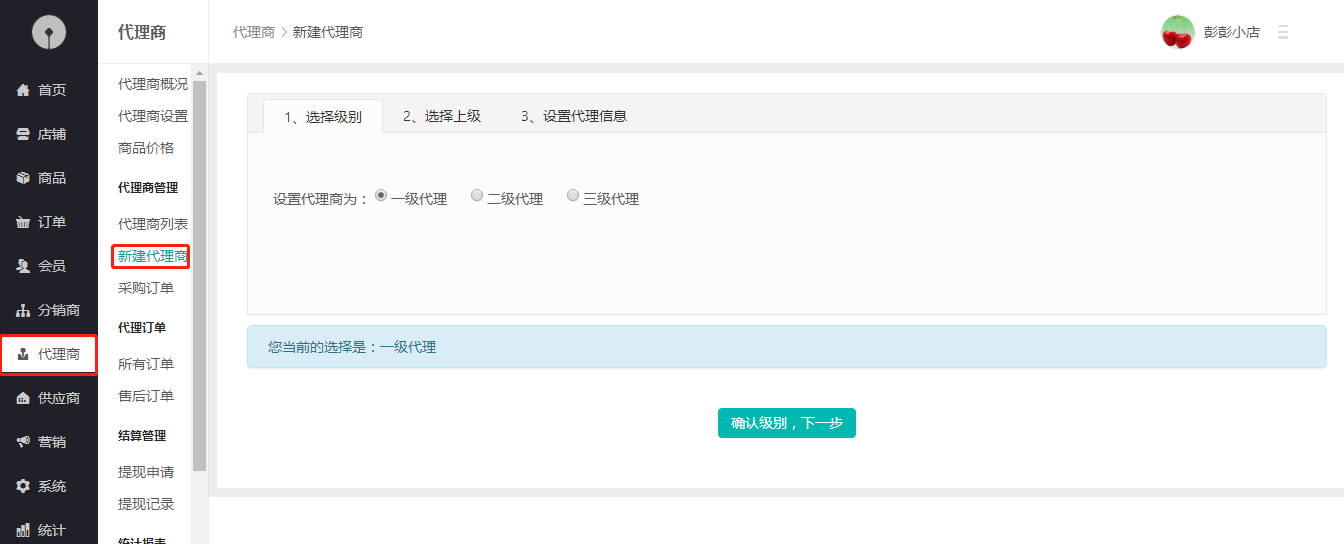Click the gear icon for 系统
Viewport: 1344px width, 544px height.
23,486
